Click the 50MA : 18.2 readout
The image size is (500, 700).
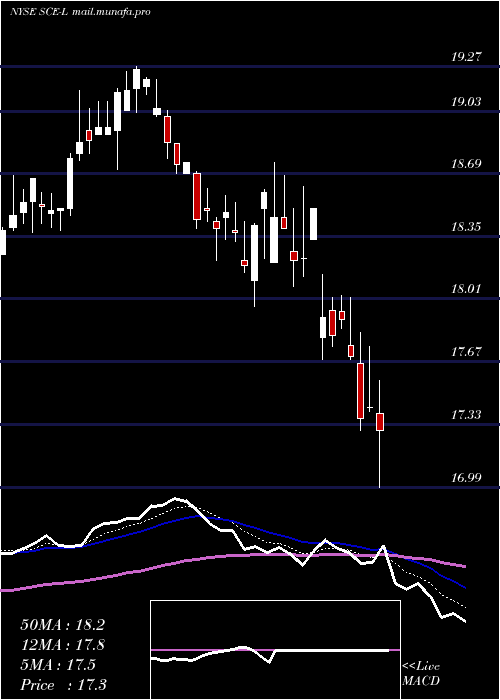62,625
